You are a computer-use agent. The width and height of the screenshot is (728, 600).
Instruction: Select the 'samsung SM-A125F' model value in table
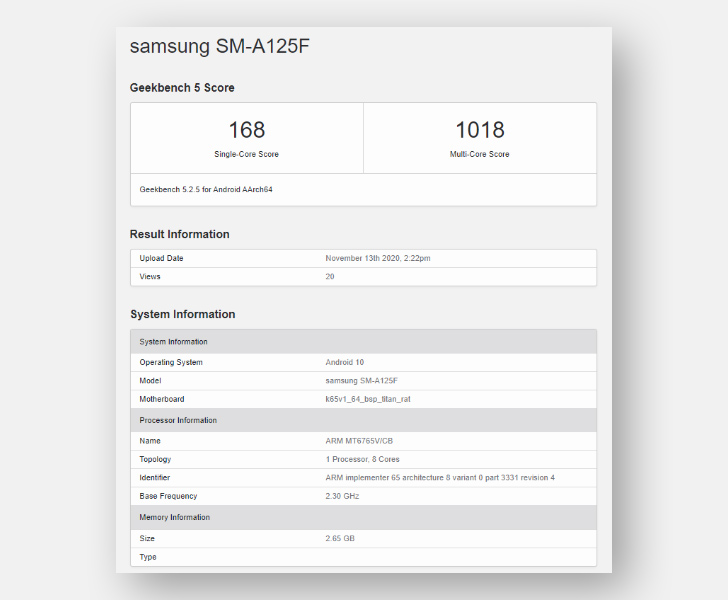pyautogui.click(x=362, y=381)
